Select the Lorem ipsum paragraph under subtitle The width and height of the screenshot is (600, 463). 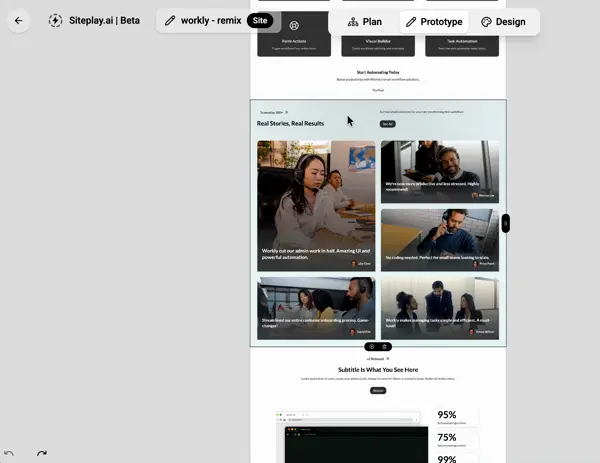pyautogui.click(x=378, y=379)
